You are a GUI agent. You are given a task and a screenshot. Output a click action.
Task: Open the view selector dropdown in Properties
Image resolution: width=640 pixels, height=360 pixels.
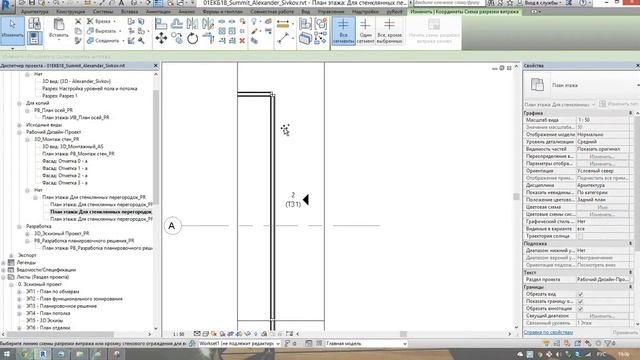560,104
